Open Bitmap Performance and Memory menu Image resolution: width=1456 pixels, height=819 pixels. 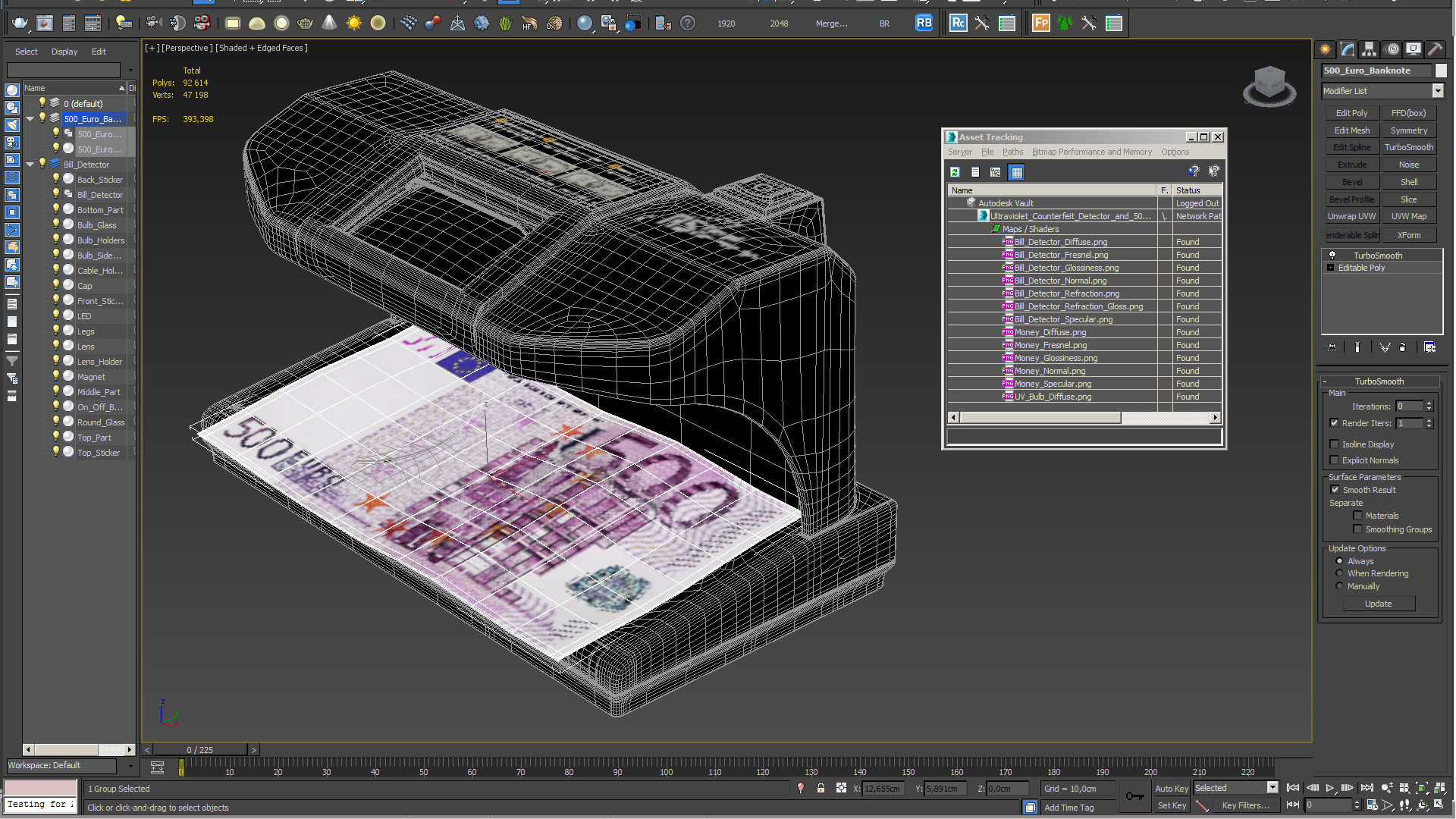1091,152
